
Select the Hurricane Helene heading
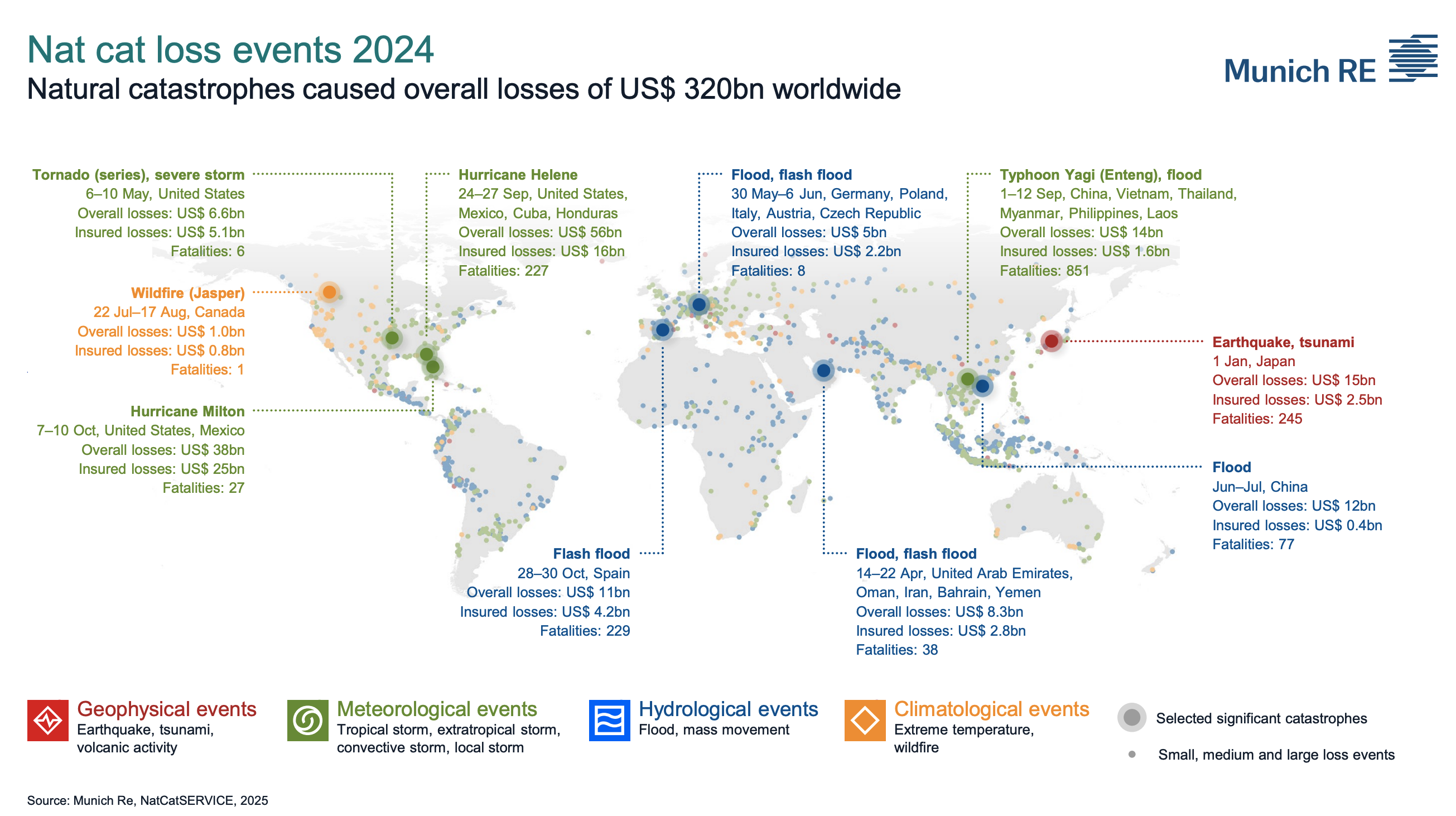[x=517, y=175]
